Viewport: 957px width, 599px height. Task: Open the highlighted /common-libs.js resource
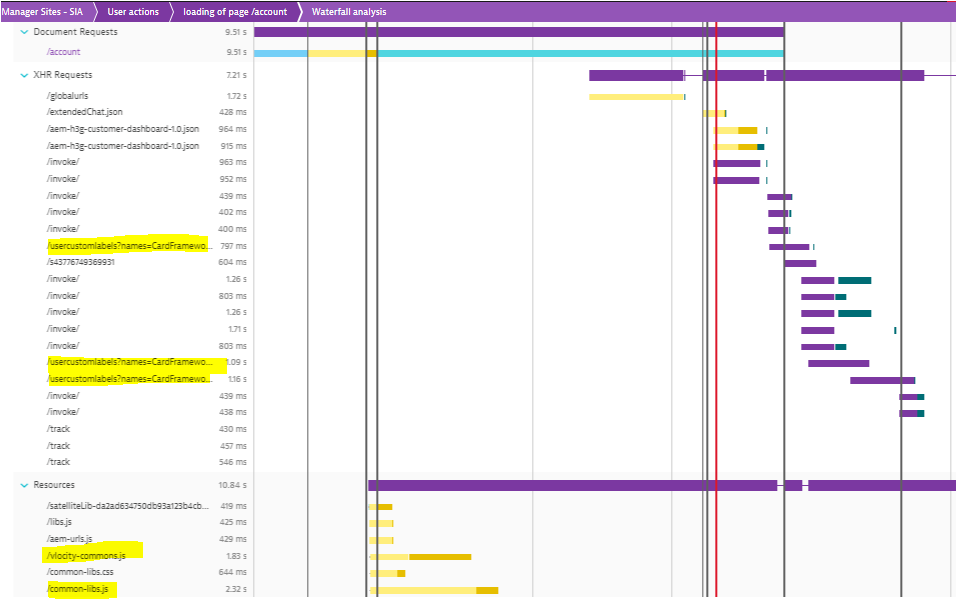[x=79, y=590]
